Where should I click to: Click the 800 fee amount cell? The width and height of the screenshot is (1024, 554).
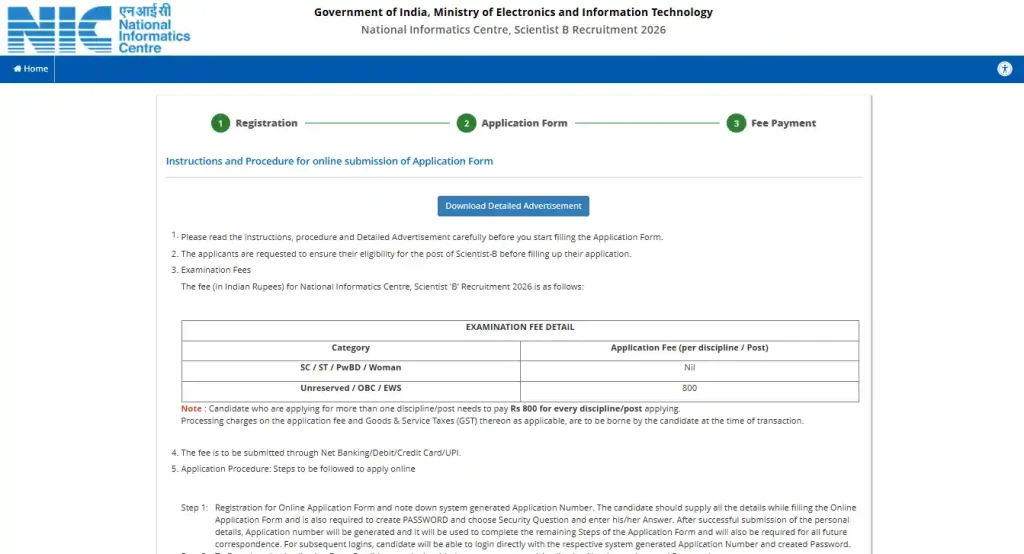(x=689, y=388)
